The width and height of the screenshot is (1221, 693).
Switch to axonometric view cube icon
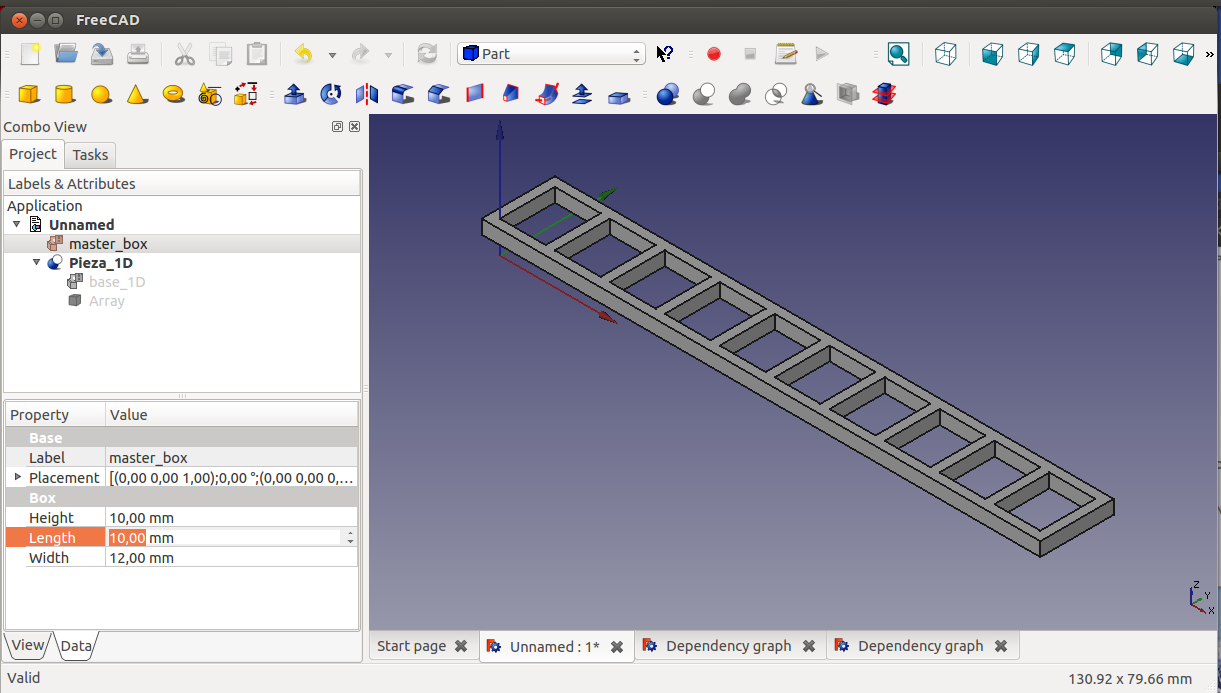[946, 54]
